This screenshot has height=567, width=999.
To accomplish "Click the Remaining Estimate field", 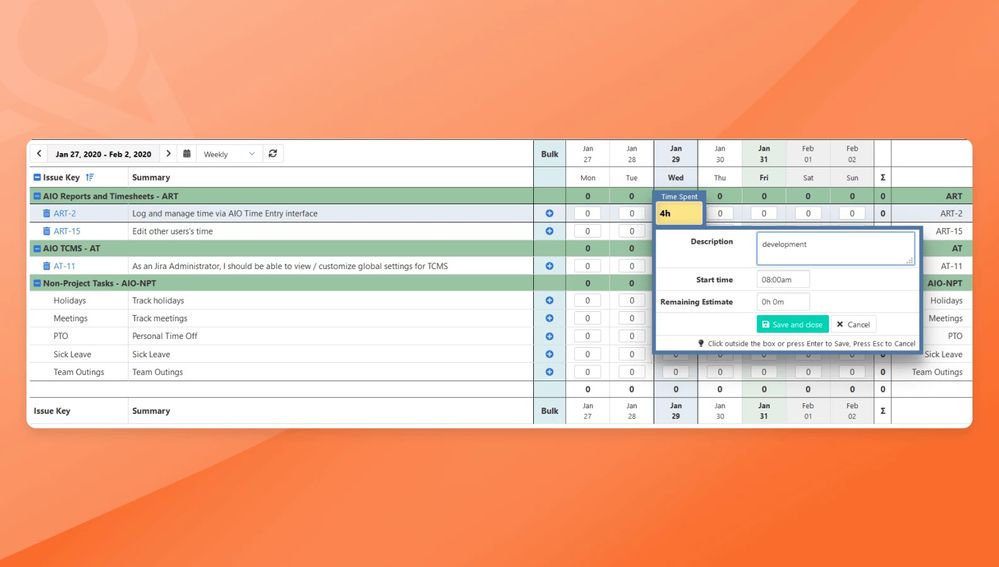I will click(783, 301).
